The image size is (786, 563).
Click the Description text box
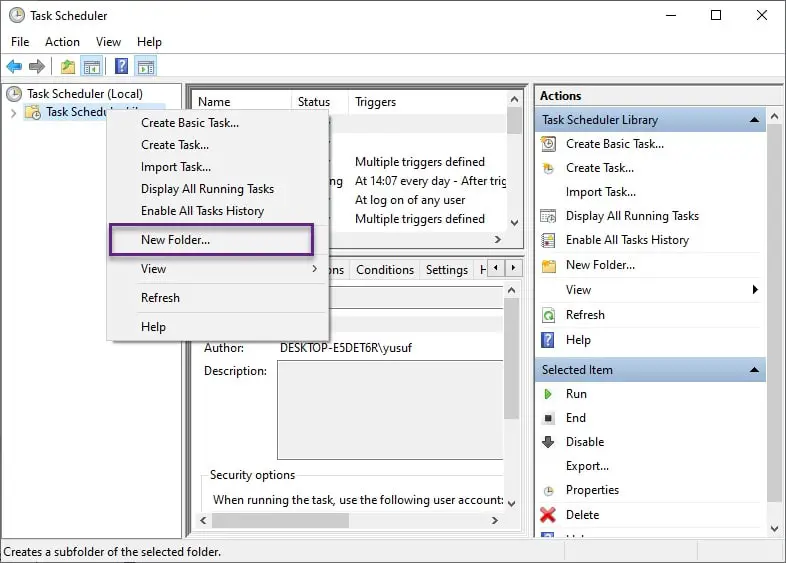click(x=390, y=410)
